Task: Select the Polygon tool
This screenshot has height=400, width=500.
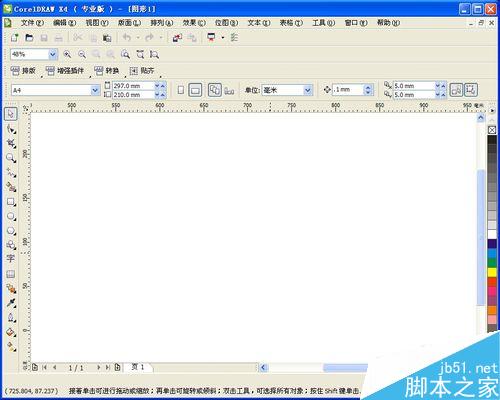Action: (x=11, y=231)
